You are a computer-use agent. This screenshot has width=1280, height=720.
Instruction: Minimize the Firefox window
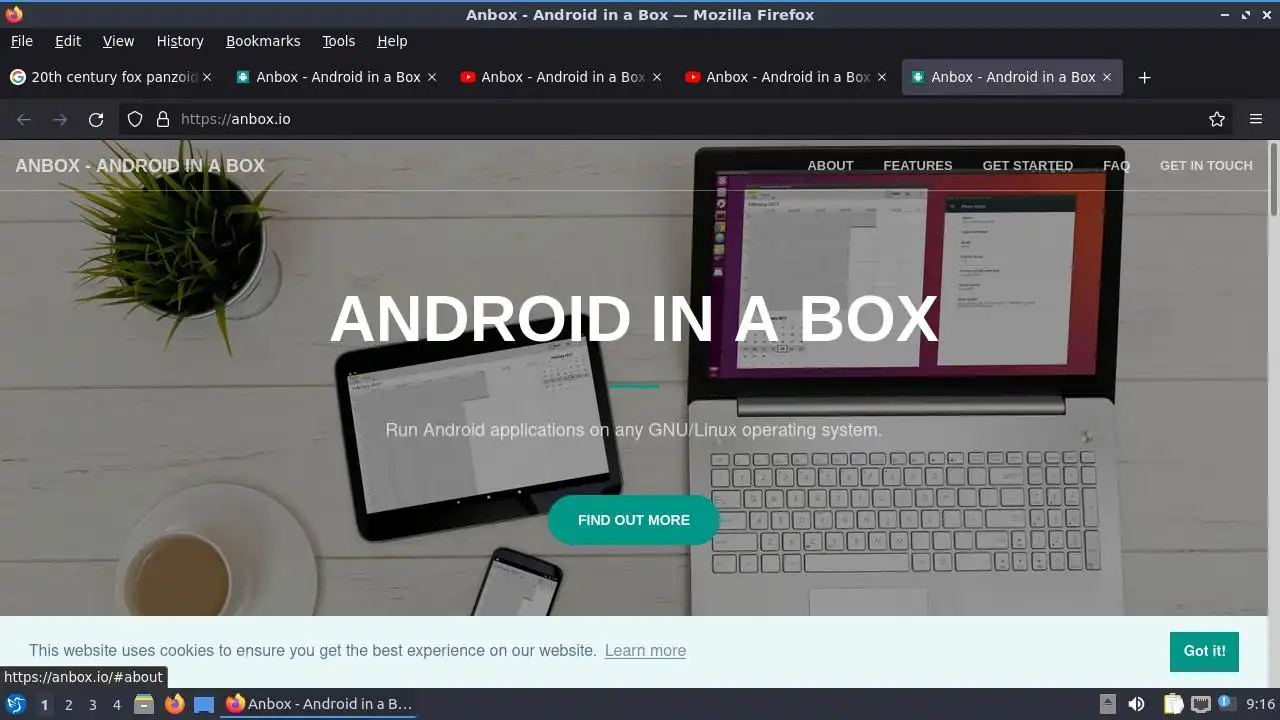(x=1225, y=15)
